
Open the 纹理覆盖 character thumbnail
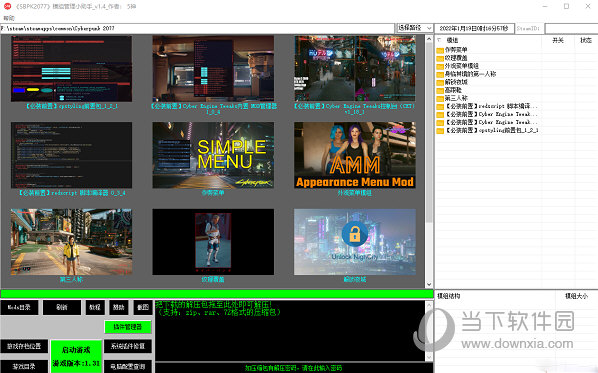tap(213, 242)
